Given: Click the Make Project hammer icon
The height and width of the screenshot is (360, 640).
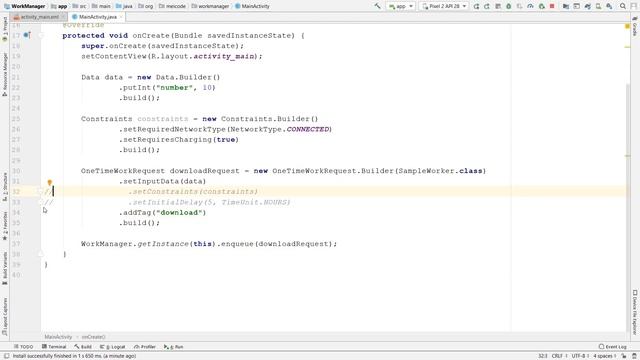Looking at the screenshot, I should [x=378, y=6].
